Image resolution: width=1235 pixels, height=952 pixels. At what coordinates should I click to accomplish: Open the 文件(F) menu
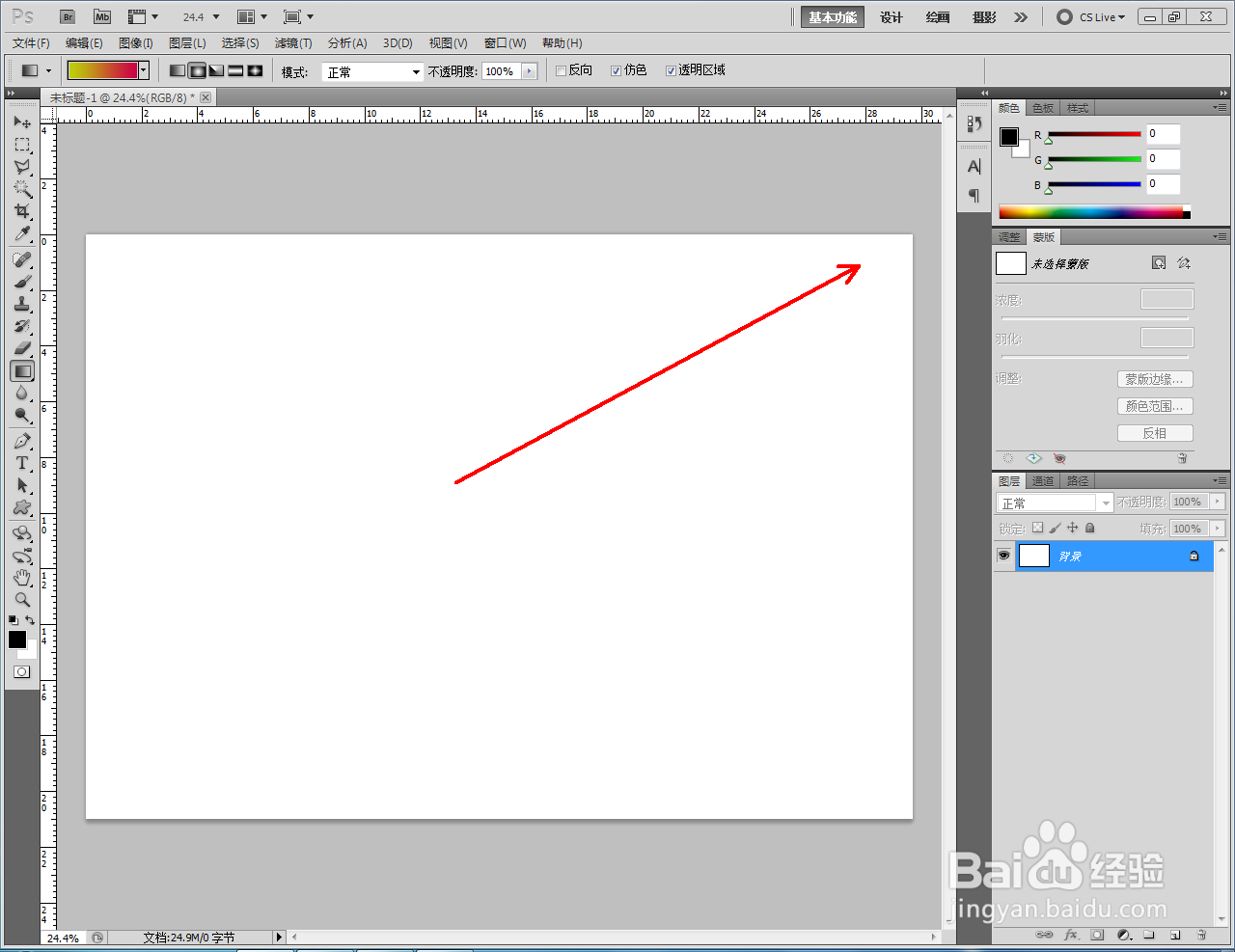click(31, 43)
